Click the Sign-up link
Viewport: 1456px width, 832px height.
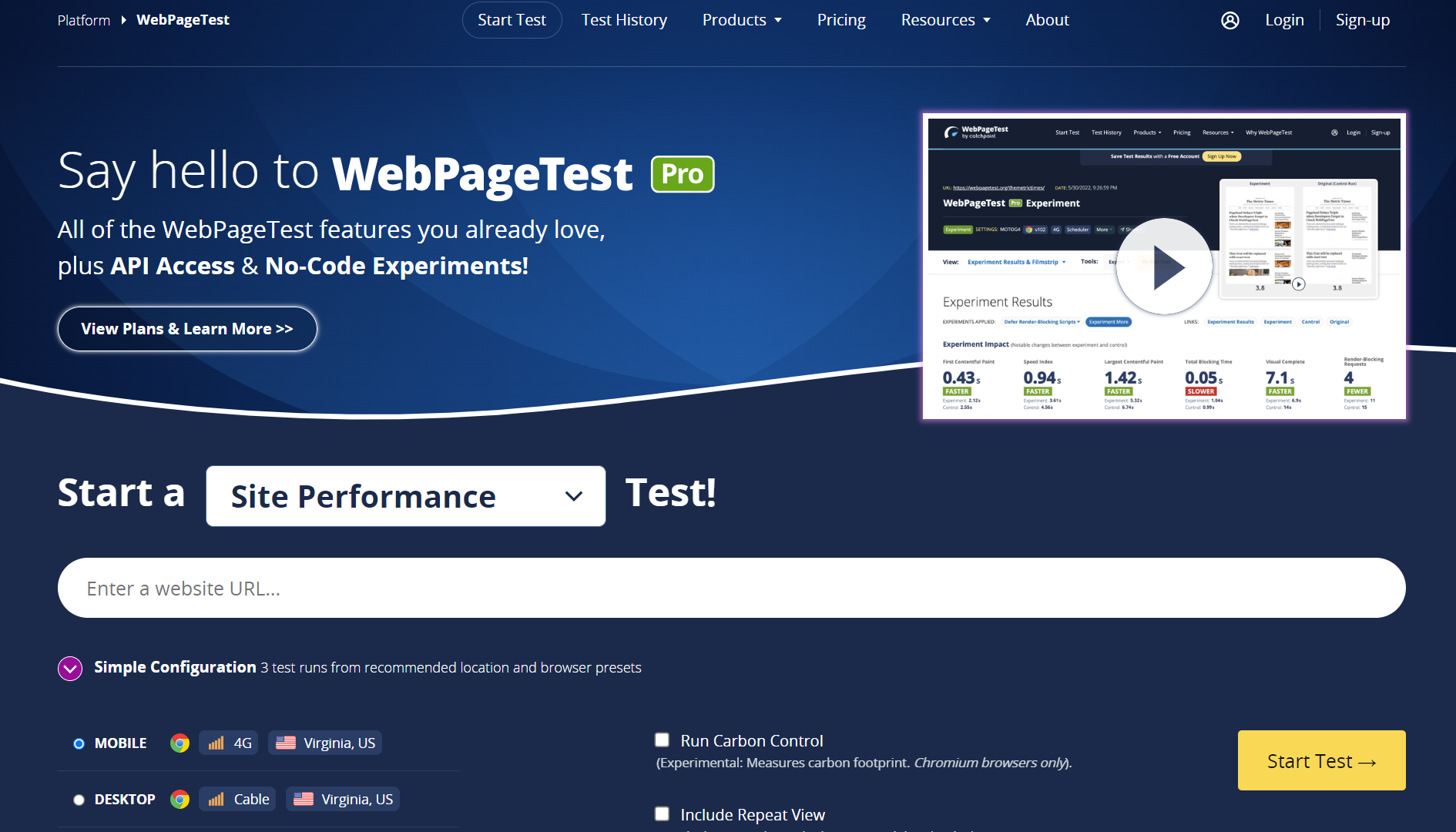1363,20
